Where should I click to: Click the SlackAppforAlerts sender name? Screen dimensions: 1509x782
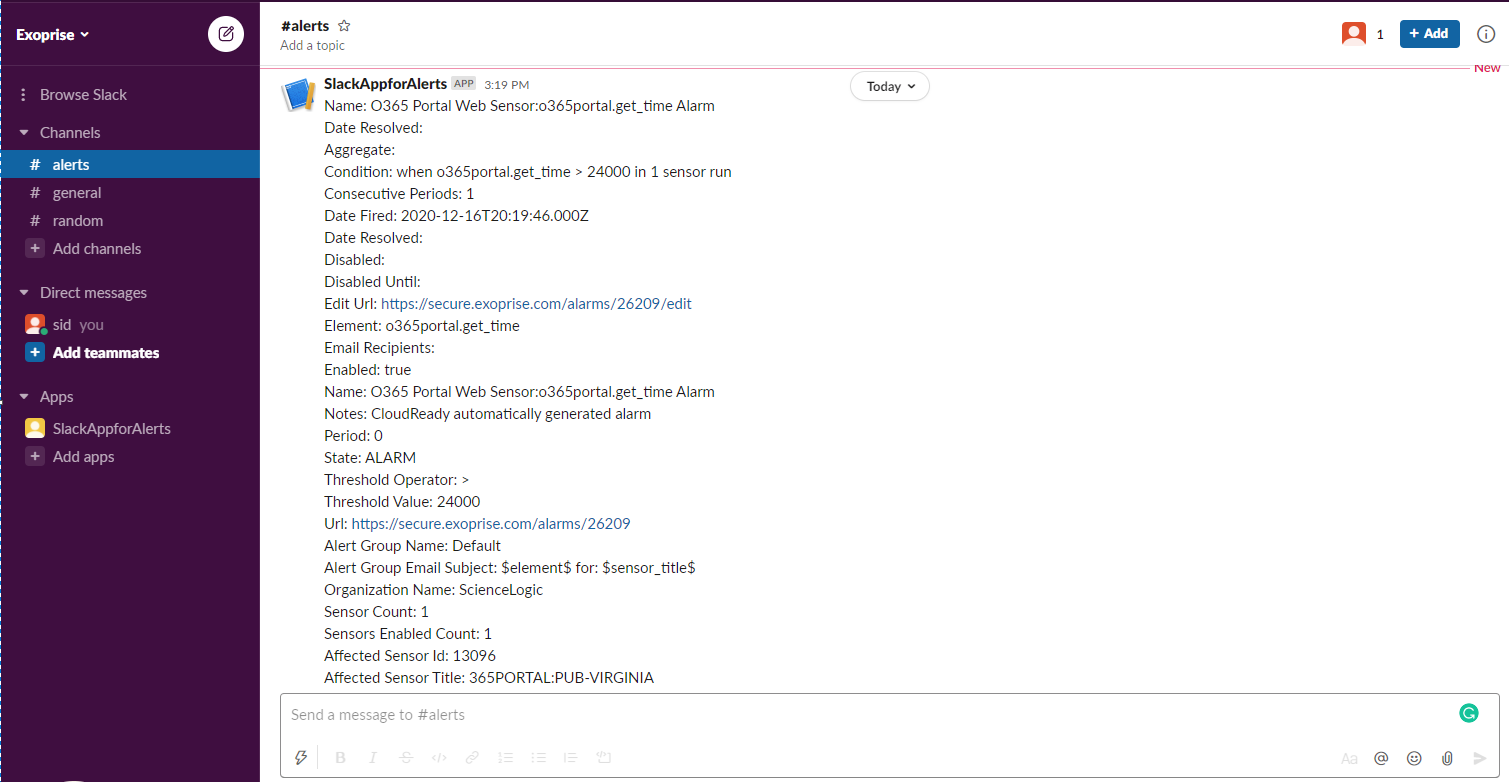(385, 84)
